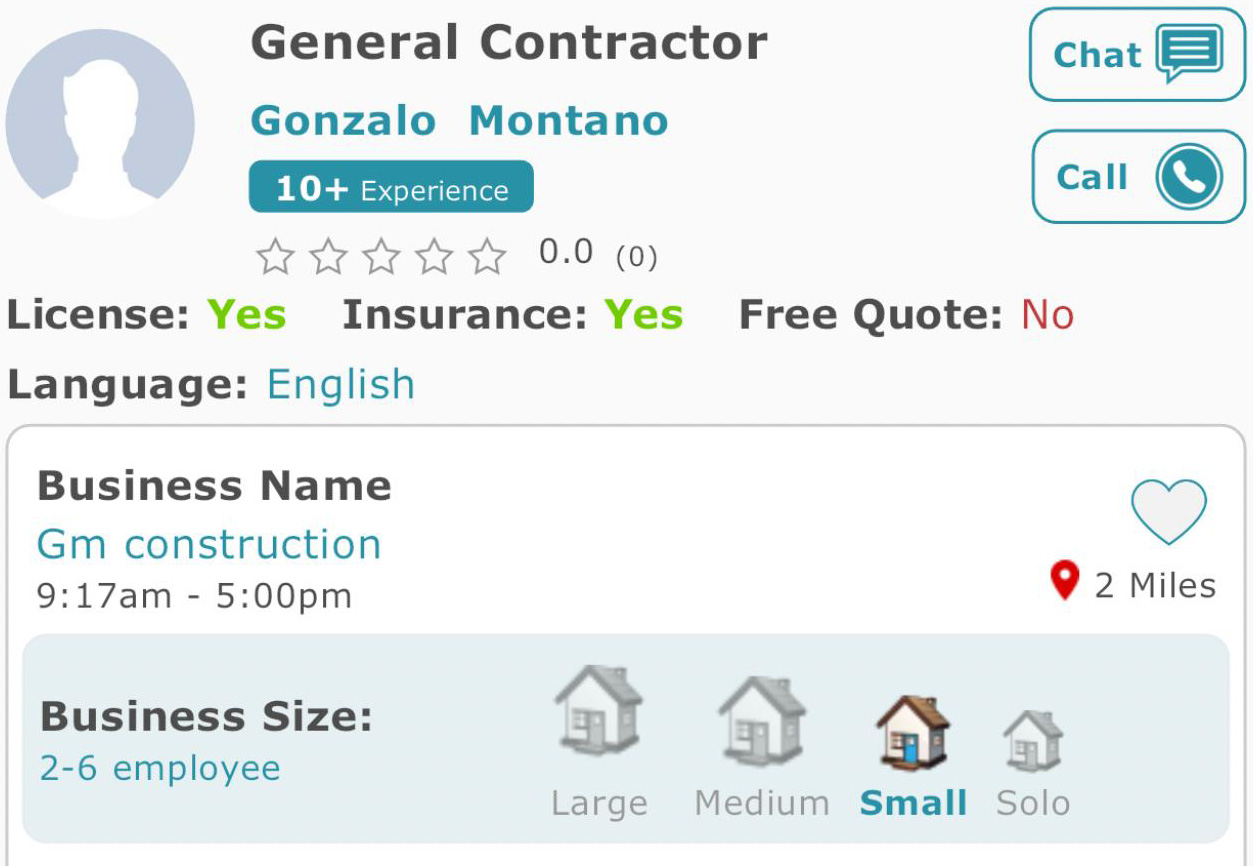Image resolution: width=1253 pixels, height=866 pixels.
Task: Open chat with the contractor
Action: 1137,54
